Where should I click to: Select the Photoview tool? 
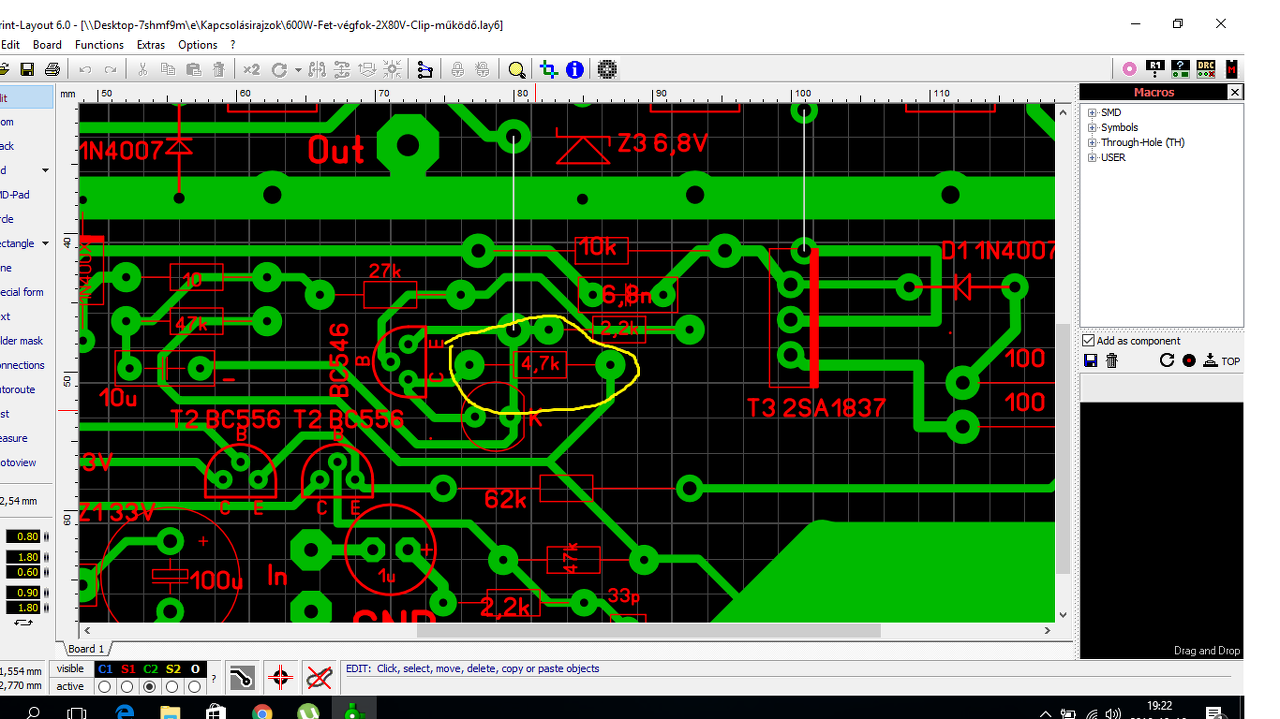(x=26, y=463)
